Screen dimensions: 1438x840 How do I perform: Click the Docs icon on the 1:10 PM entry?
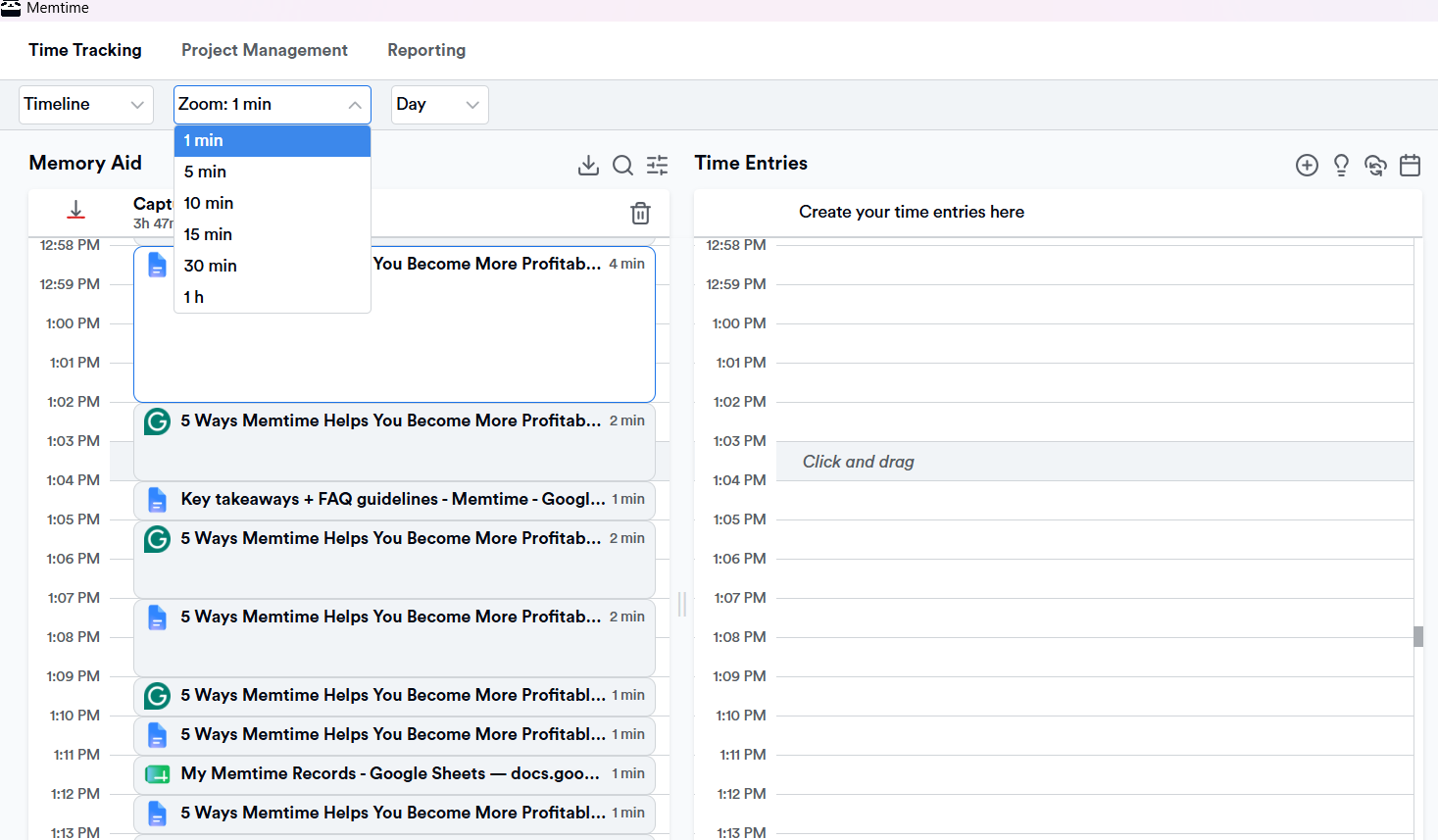point(157,735)
